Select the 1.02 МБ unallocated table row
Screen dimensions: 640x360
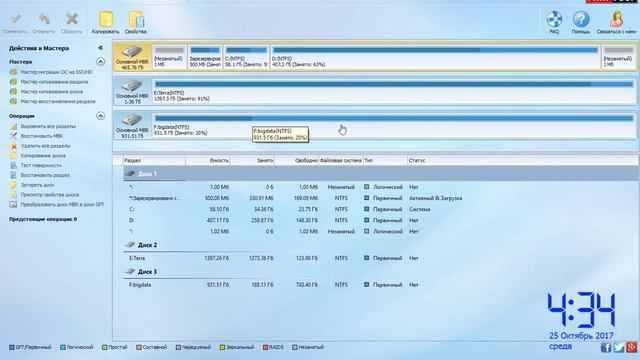click(x=380, y=231)
